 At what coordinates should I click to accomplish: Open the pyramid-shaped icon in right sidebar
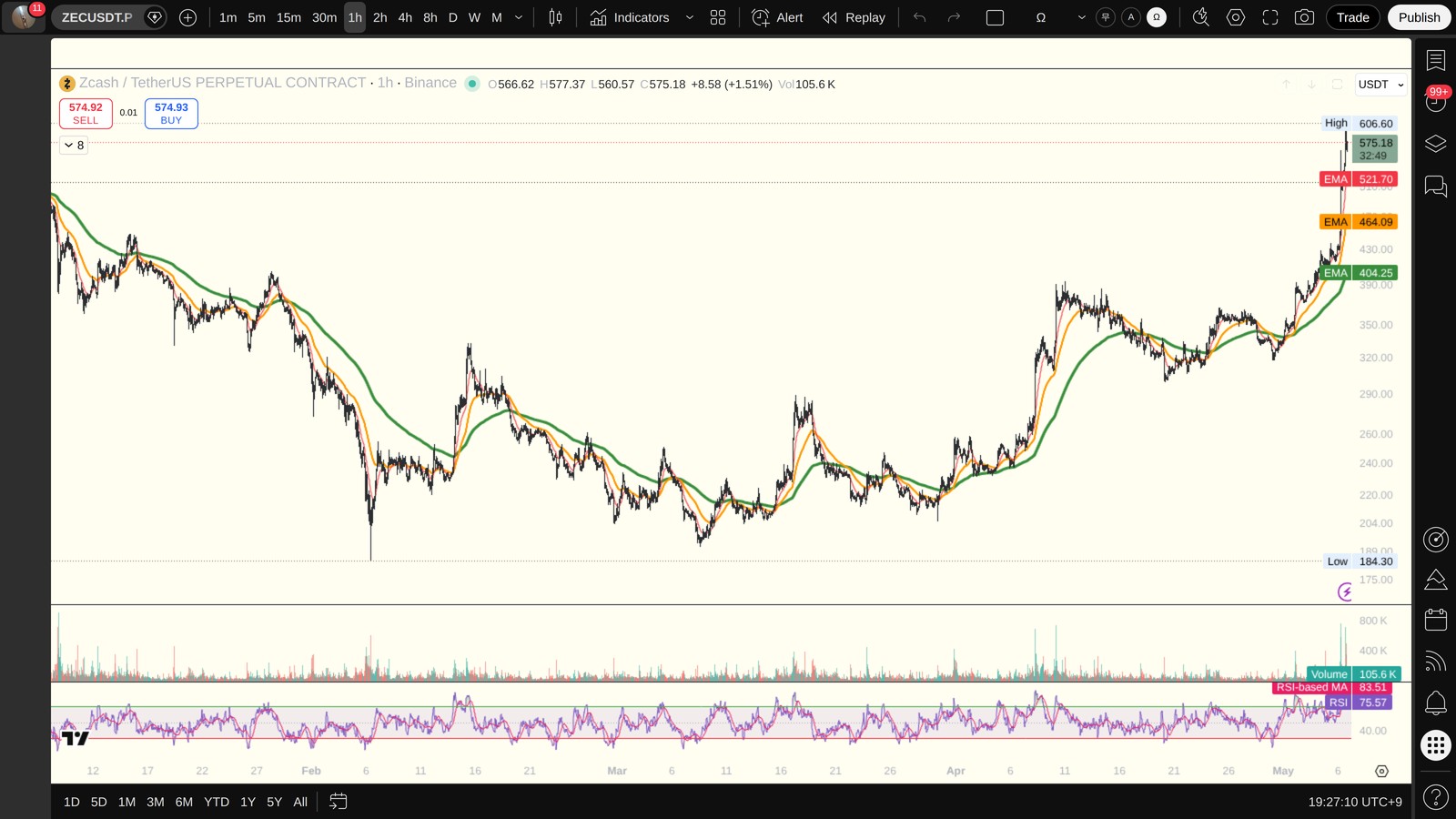pos(1435,580)
